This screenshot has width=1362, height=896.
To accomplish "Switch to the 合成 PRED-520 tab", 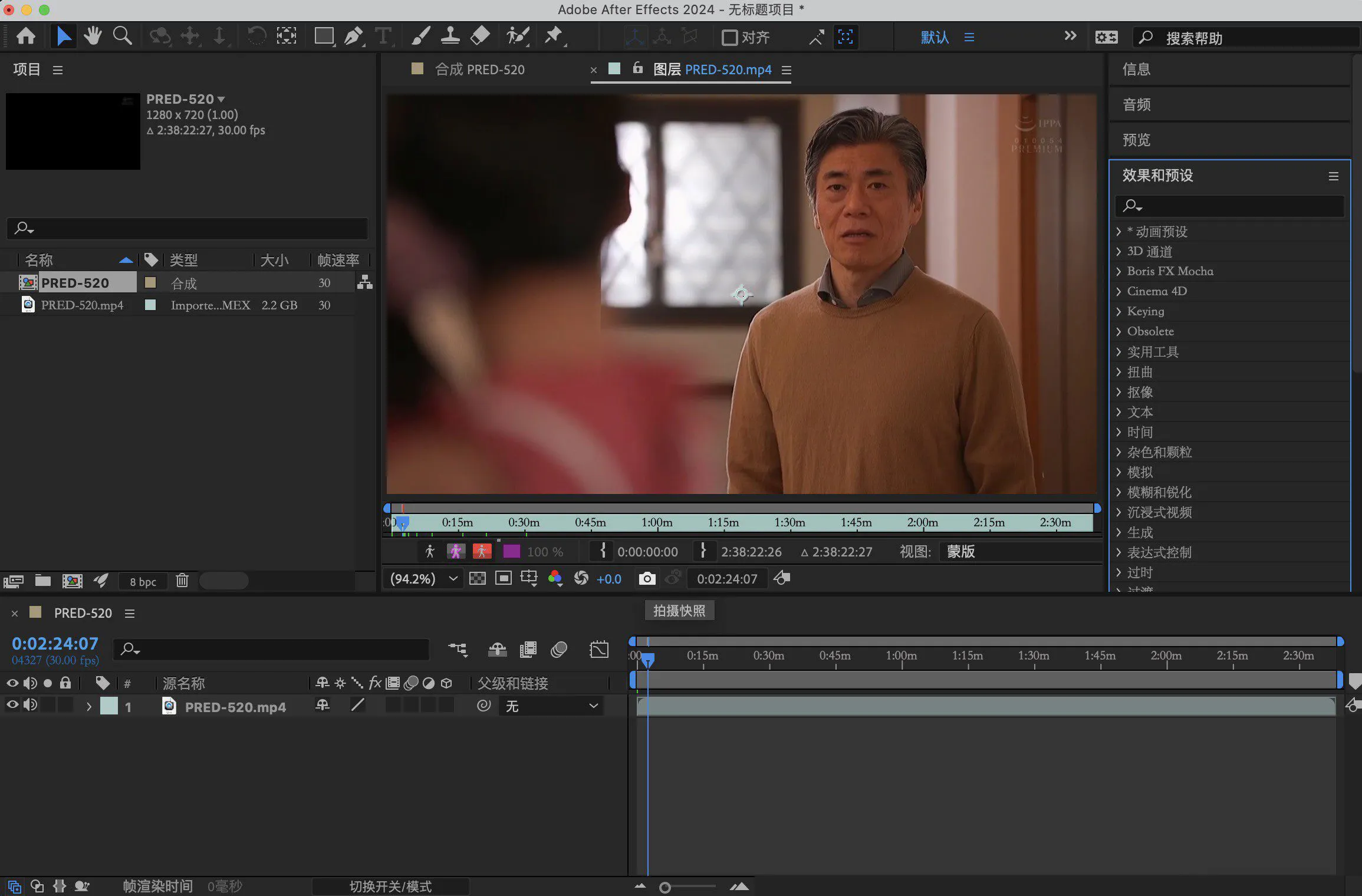I will [x=479, y=70].
